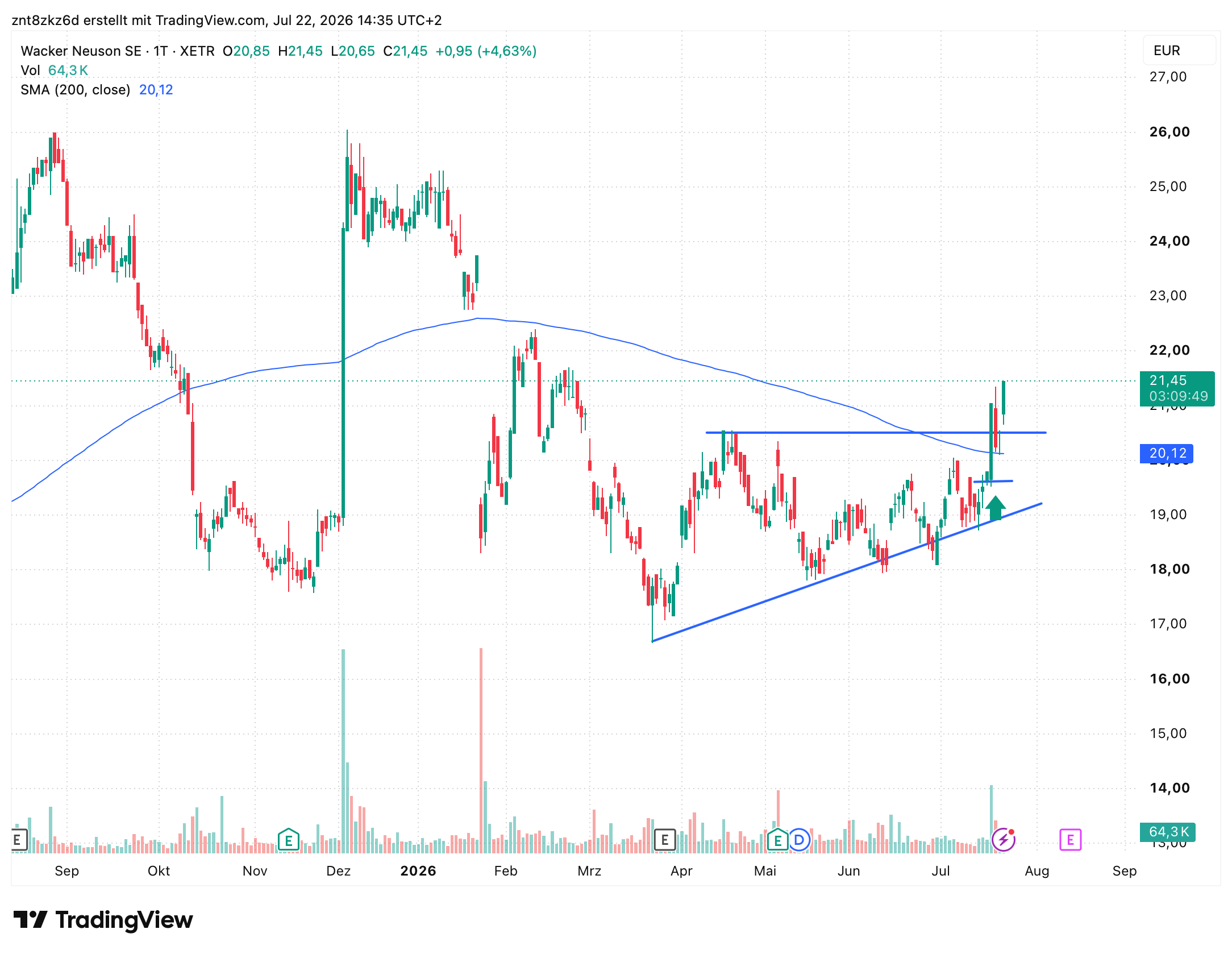Click the 22,00 price axis label
Viewport: 1232px width, 954px height.
(x=1169, y=350)
